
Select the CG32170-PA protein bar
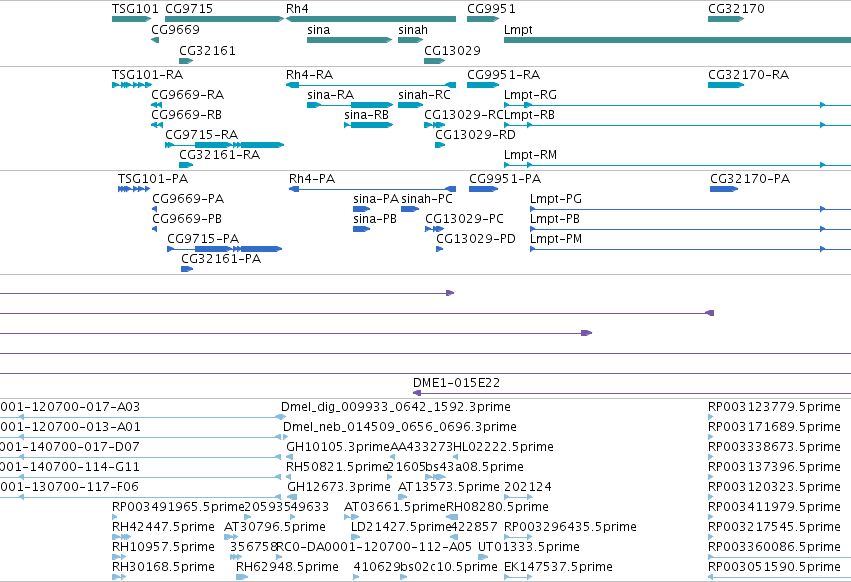click(x=724, y=189)
